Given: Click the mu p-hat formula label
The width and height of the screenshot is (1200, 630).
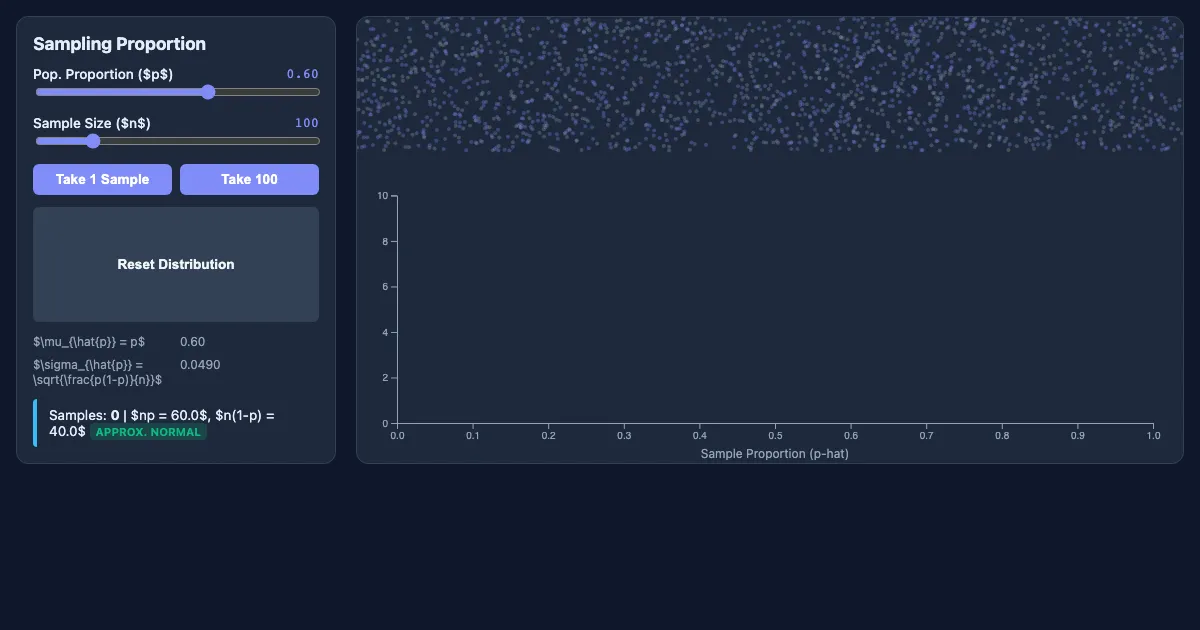Looking at the screenshot, I should (x=89, y=342).
